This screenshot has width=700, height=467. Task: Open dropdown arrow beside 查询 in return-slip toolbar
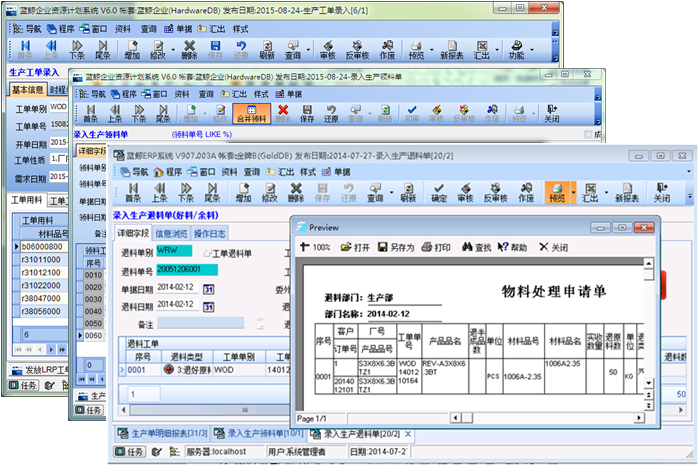click(391, 192)
